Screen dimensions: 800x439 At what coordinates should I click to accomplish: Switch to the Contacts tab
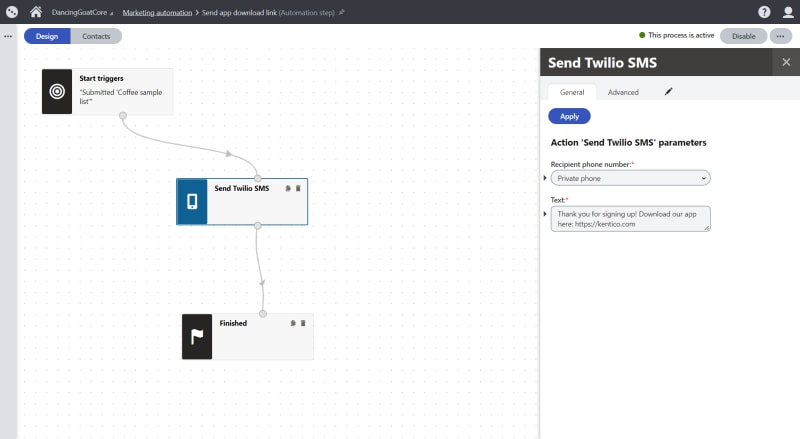(96, 36)
